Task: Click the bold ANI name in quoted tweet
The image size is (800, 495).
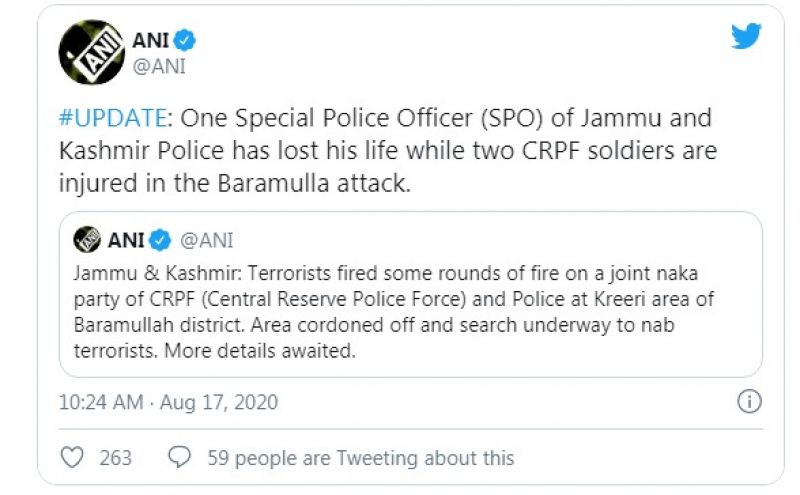Action: tap(127, 240)
